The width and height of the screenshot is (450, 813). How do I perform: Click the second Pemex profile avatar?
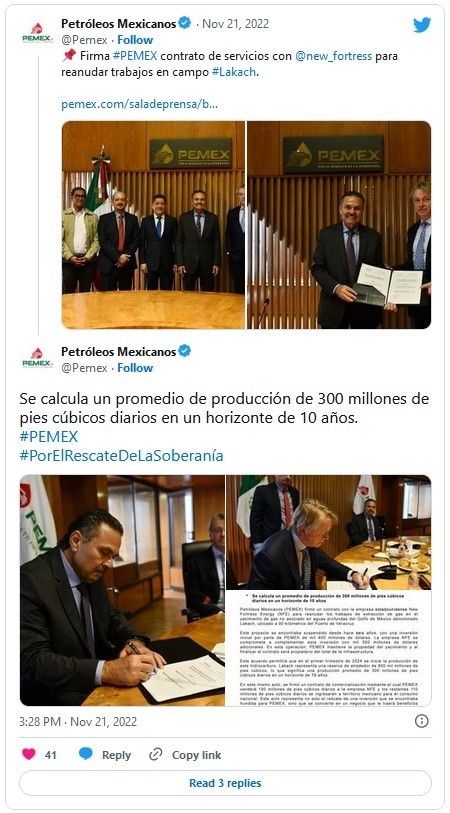pyautogui.click(x=37, y=358)
